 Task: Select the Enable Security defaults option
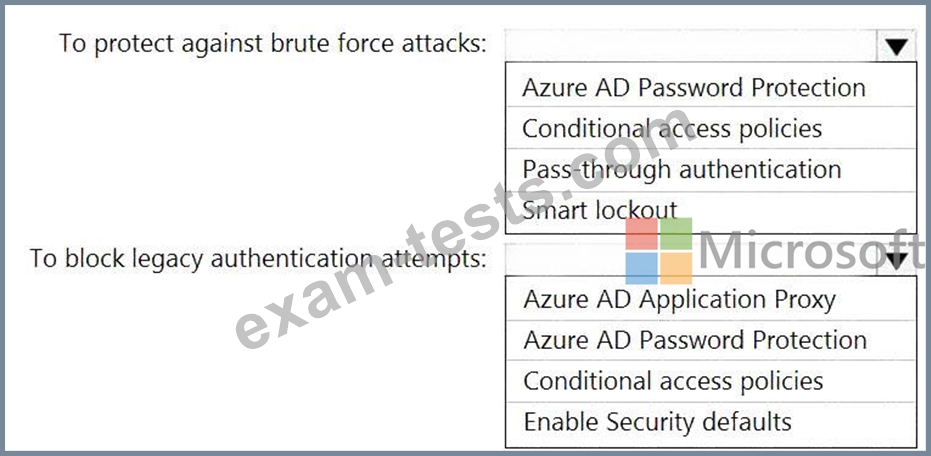pos(710,423)
